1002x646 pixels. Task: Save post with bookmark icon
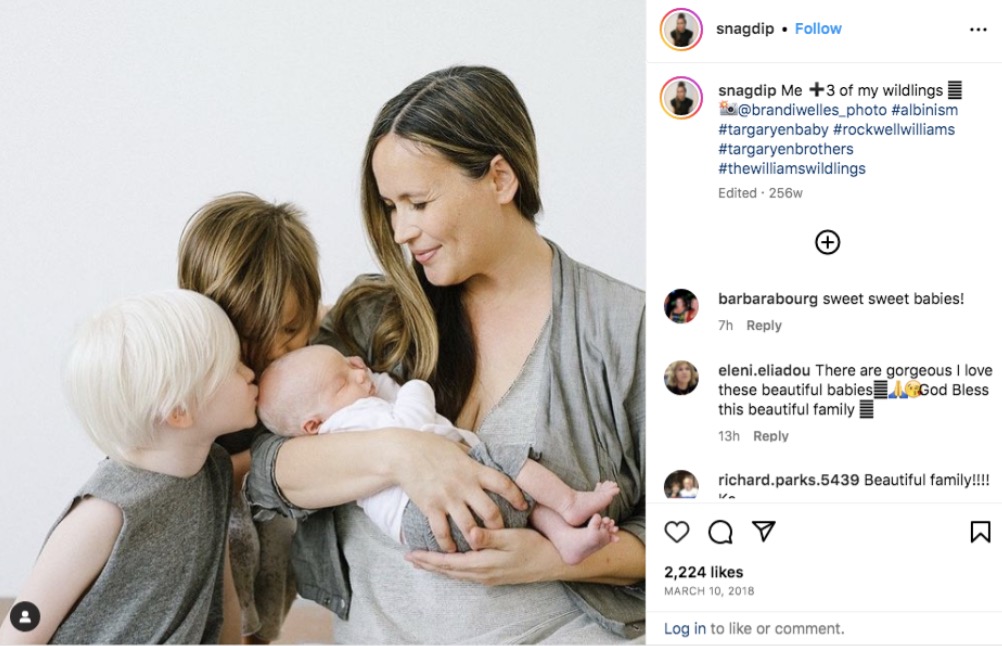(980, 532)
